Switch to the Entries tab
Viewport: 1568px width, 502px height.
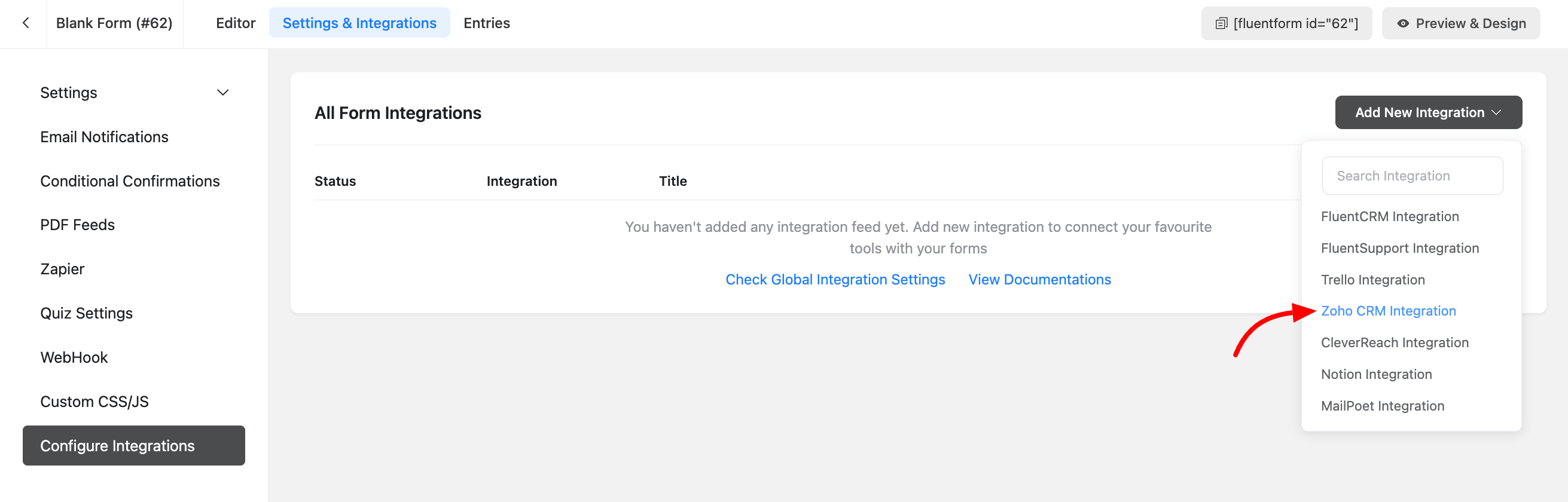486,23
